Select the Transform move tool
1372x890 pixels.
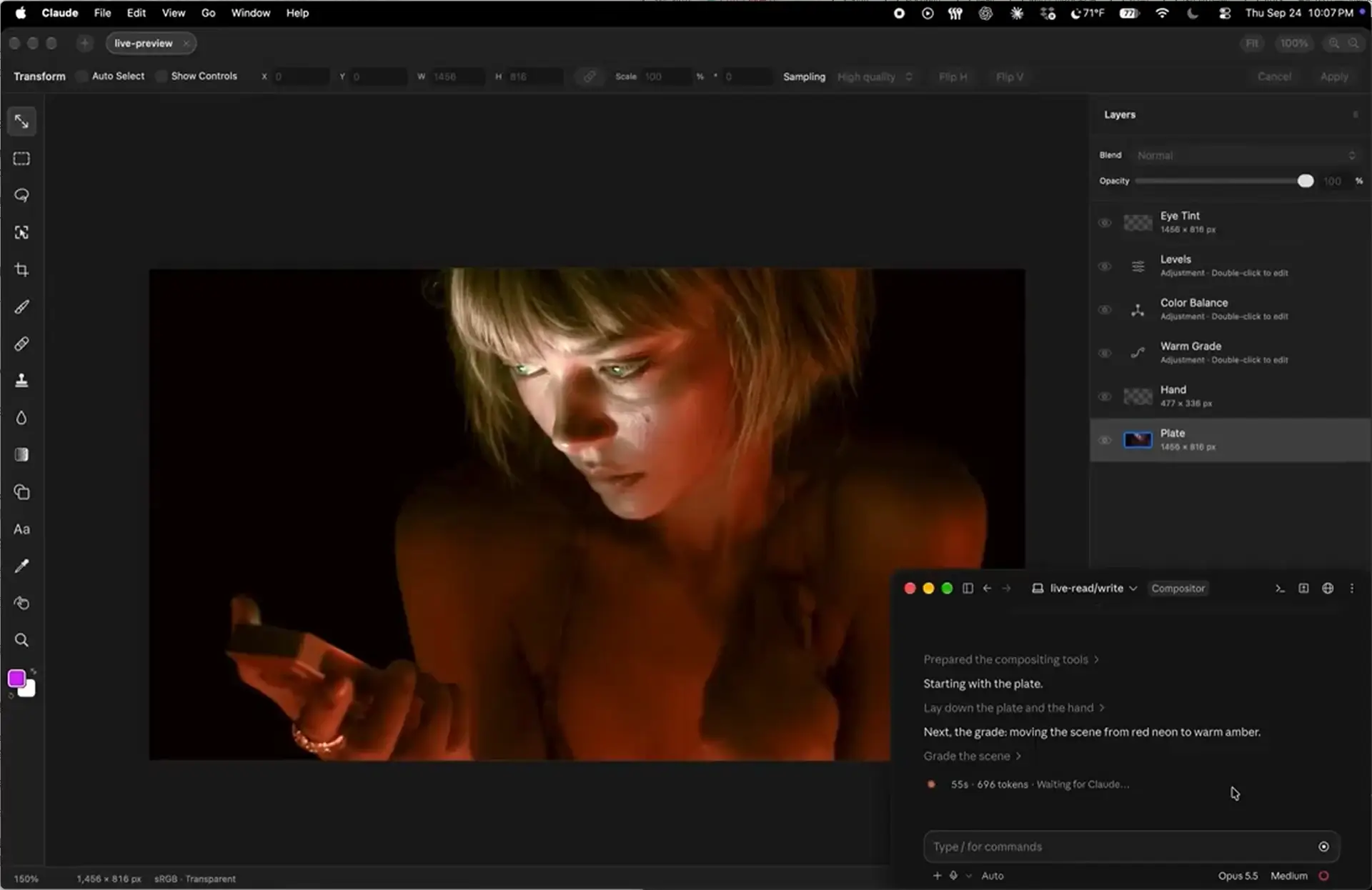click(21, 121)
